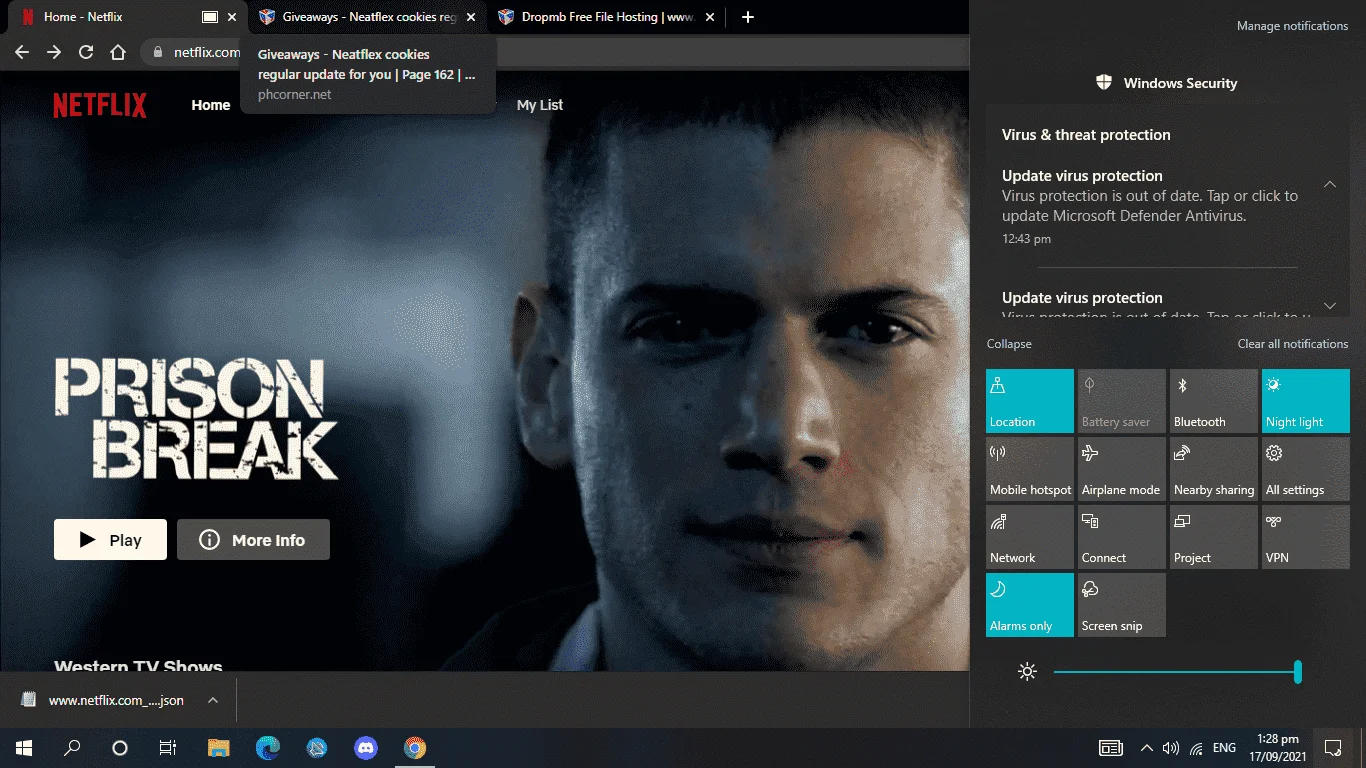The image size is (1366, 768).
Task: Click the Netflix logo
Action: pyautogui.click(x=100, y=105)
